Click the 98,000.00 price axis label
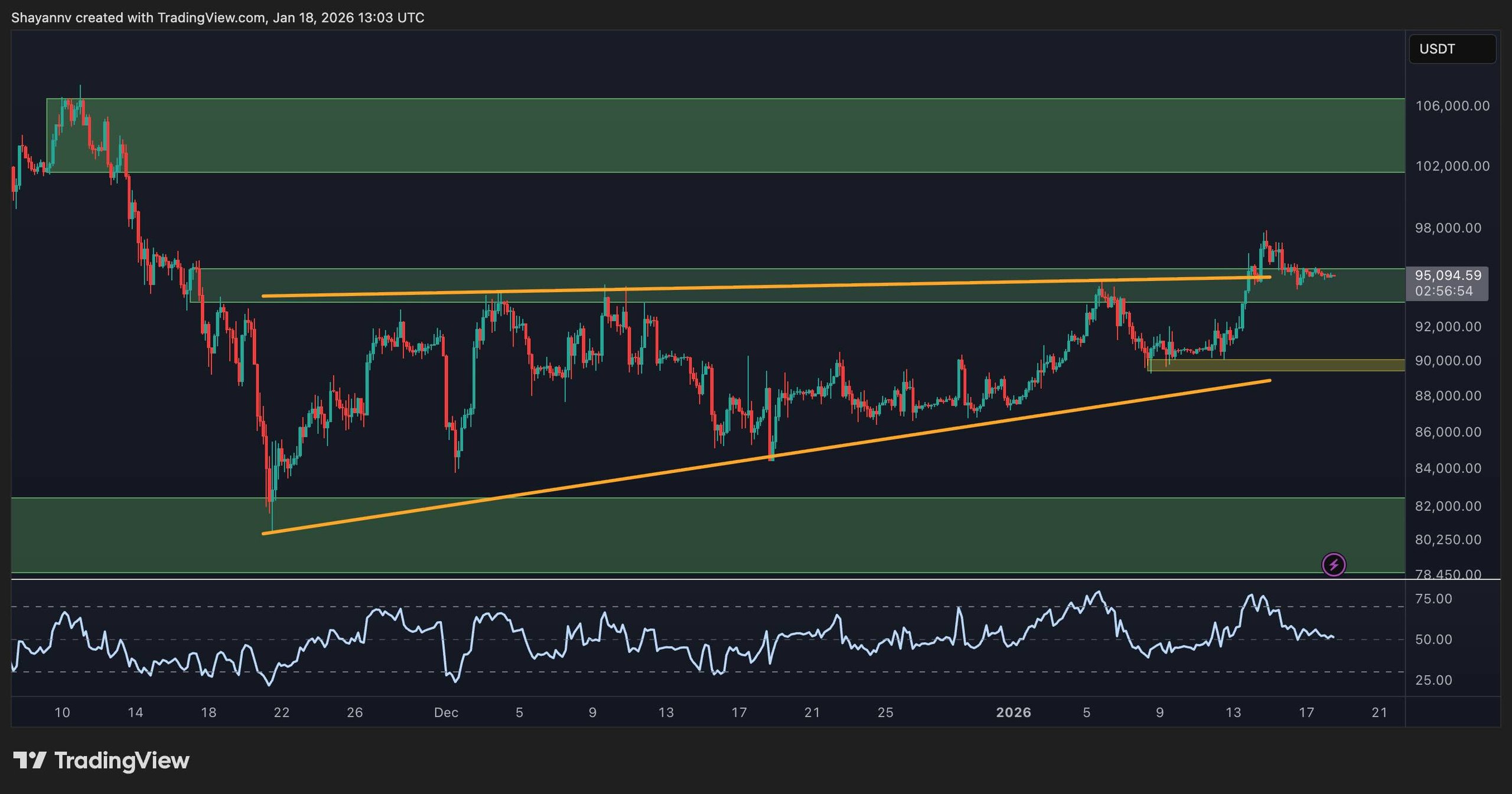Screen dimensions: 1512x794 [1448, 228]
